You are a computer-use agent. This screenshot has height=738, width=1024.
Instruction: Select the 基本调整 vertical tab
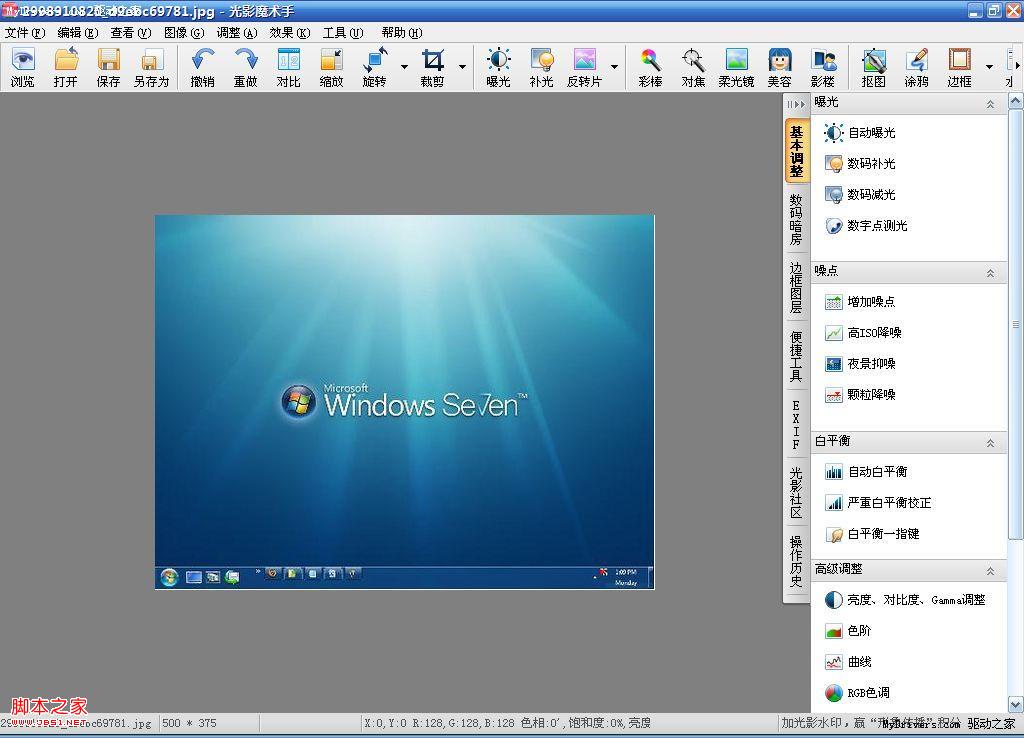click(x=797, y=152)
